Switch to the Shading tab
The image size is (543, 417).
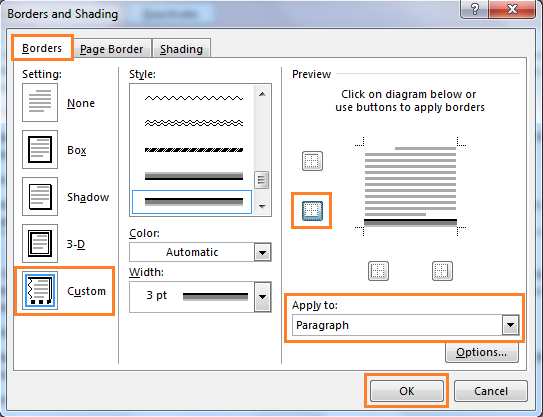(181, 49)
